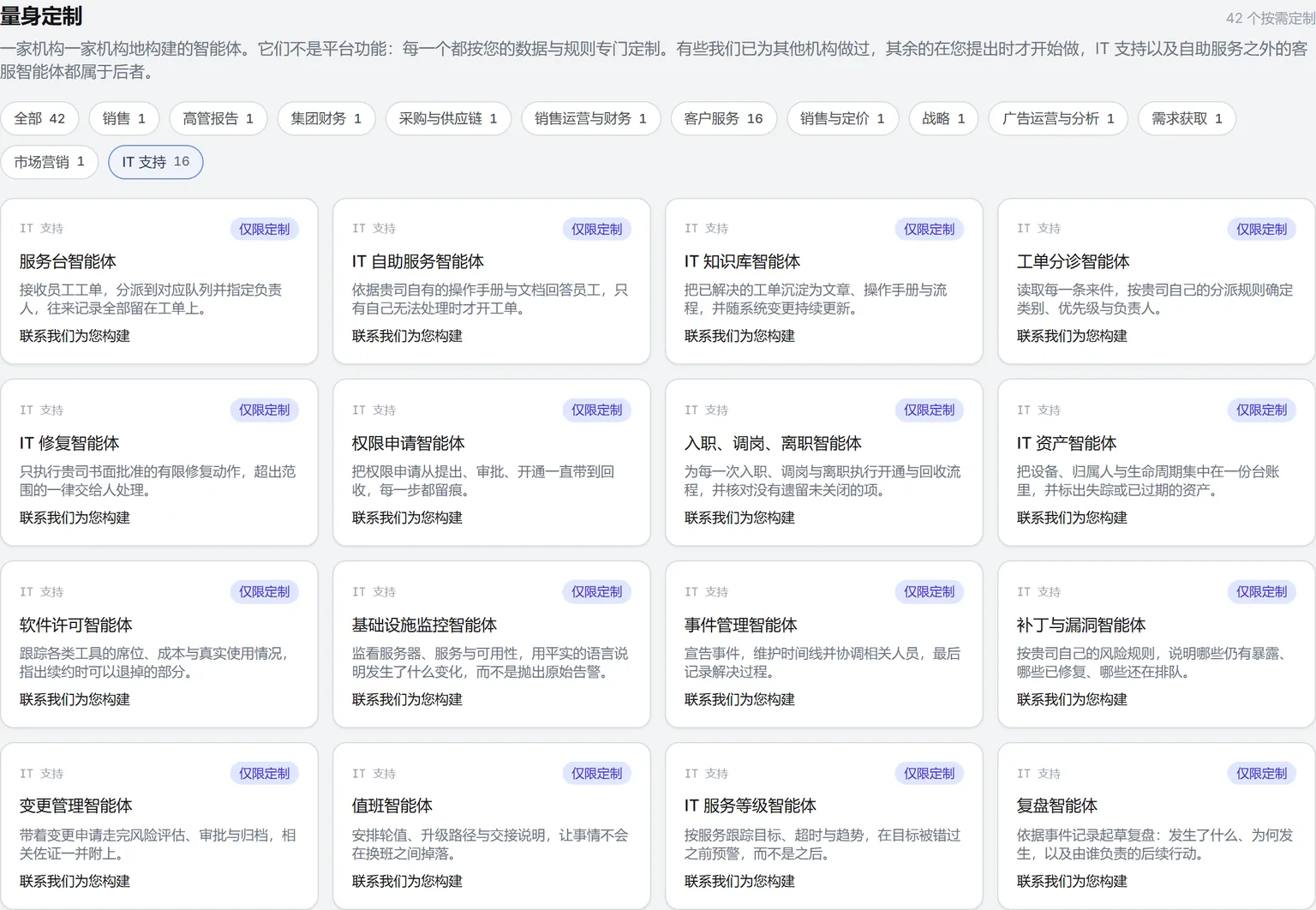Click 联系我们为您构建 on 服务台智能体 card
1316x910 pixels.
click(x=75, y=336)
